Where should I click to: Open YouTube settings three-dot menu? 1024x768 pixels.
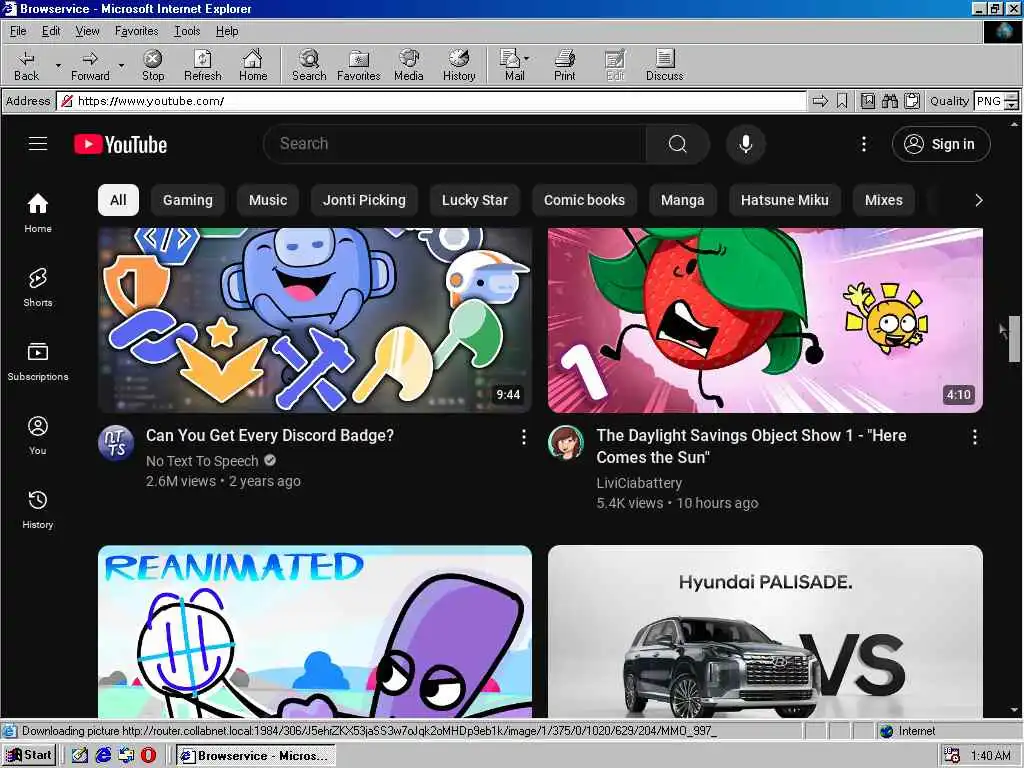863,144
